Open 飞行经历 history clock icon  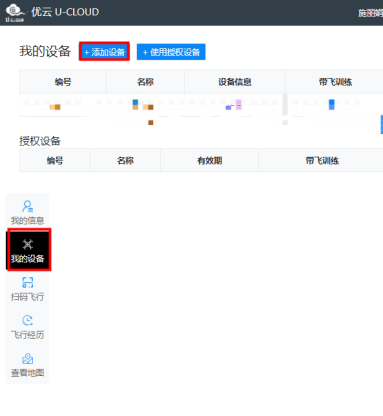coord(27,320)
